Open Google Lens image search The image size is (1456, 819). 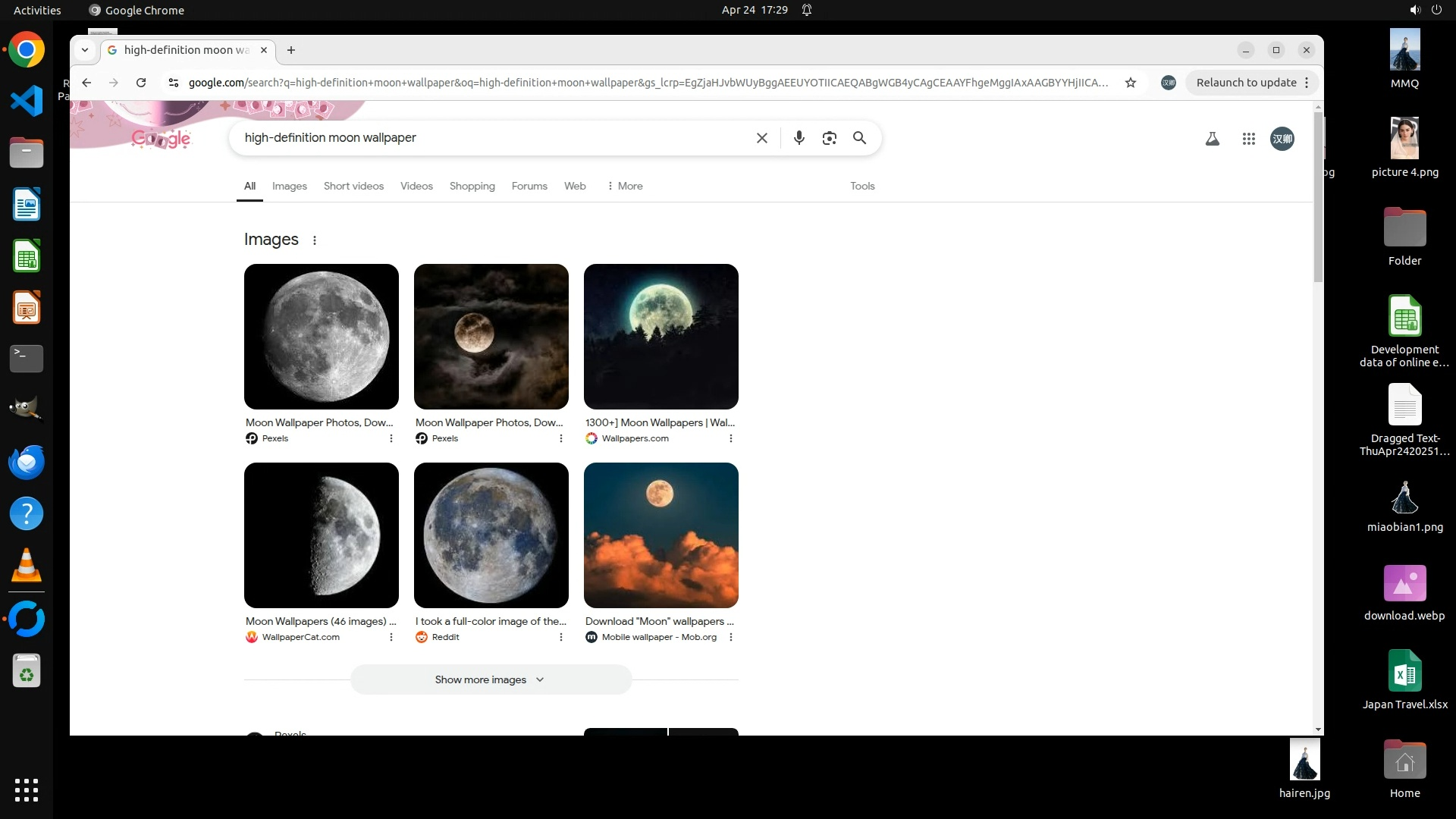(829, 138)
